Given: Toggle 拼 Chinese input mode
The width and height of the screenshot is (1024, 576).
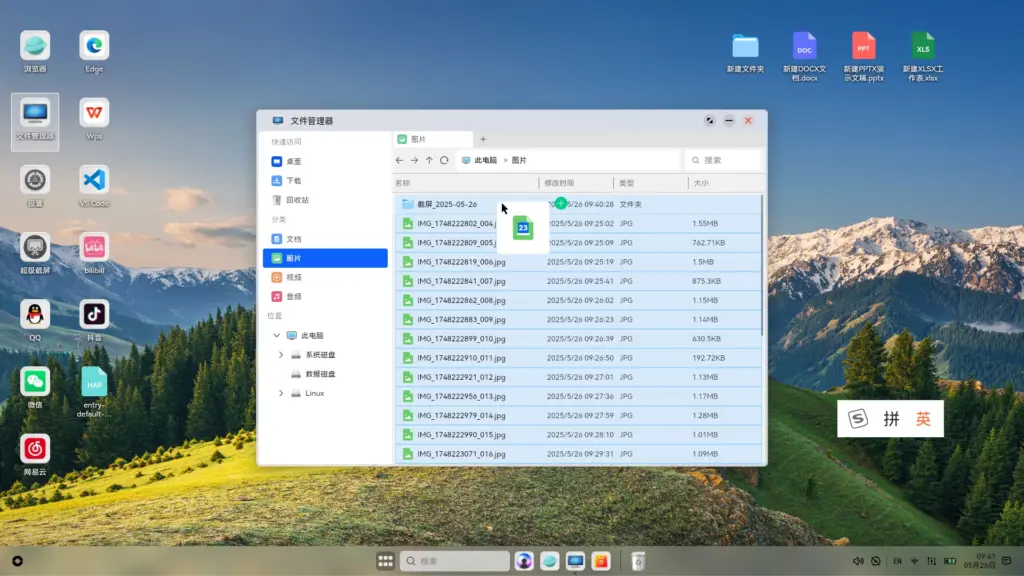Looking at the screenshot, I should coord(890,420).
